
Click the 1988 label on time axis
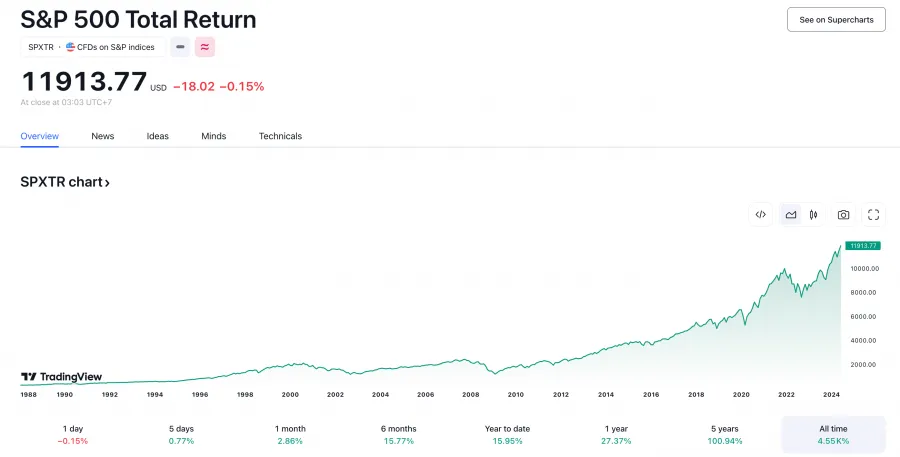point(28,394)
